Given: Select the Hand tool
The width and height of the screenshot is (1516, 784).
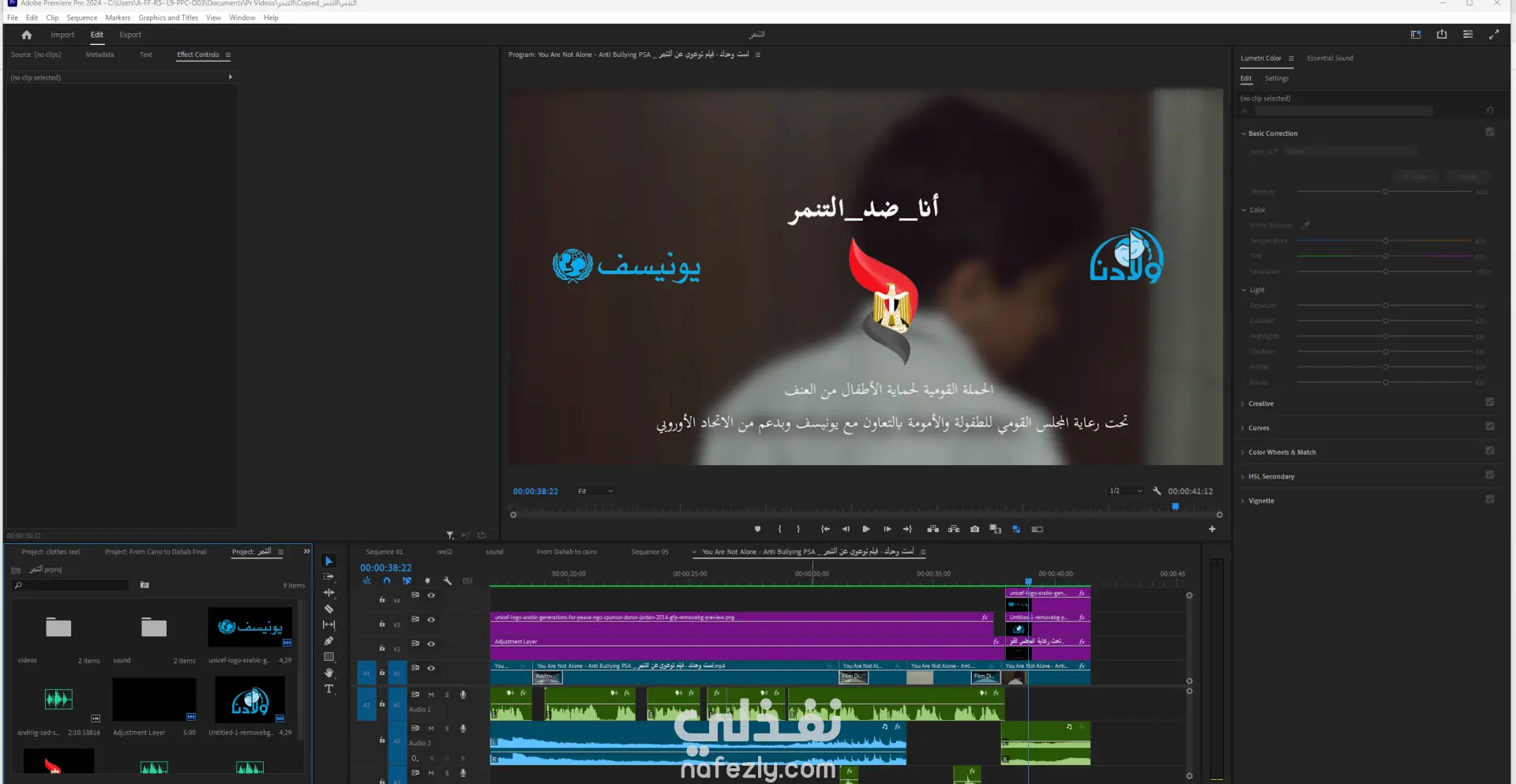Looking at the screenshot, I should point(329,673).
